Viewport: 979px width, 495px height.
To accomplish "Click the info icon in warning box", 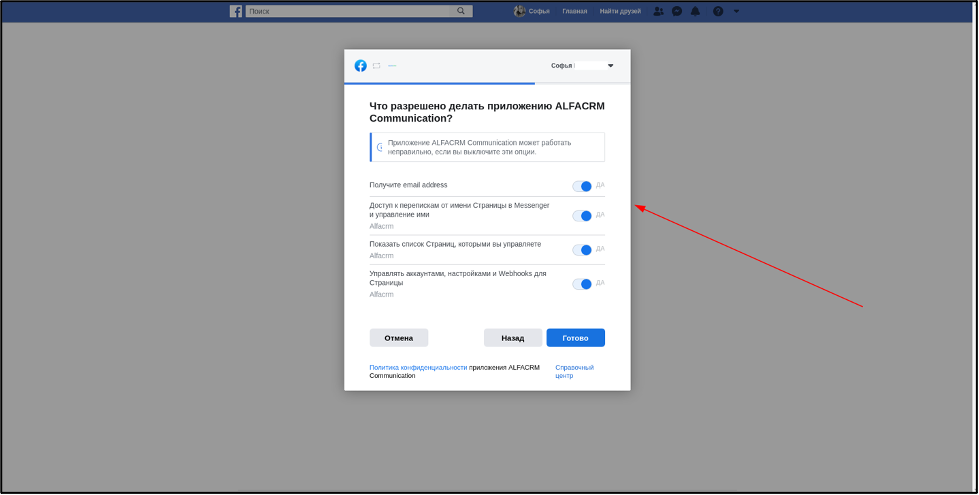I will pyautogui.click(x=380, y=147).
